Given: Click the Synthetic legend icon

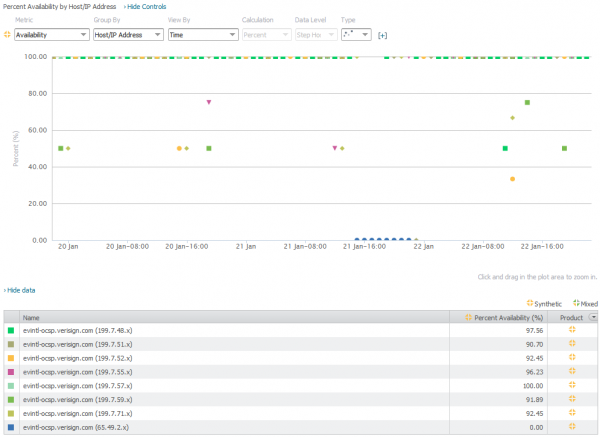Looking at the screenshot, I should (x=530, y=303).
